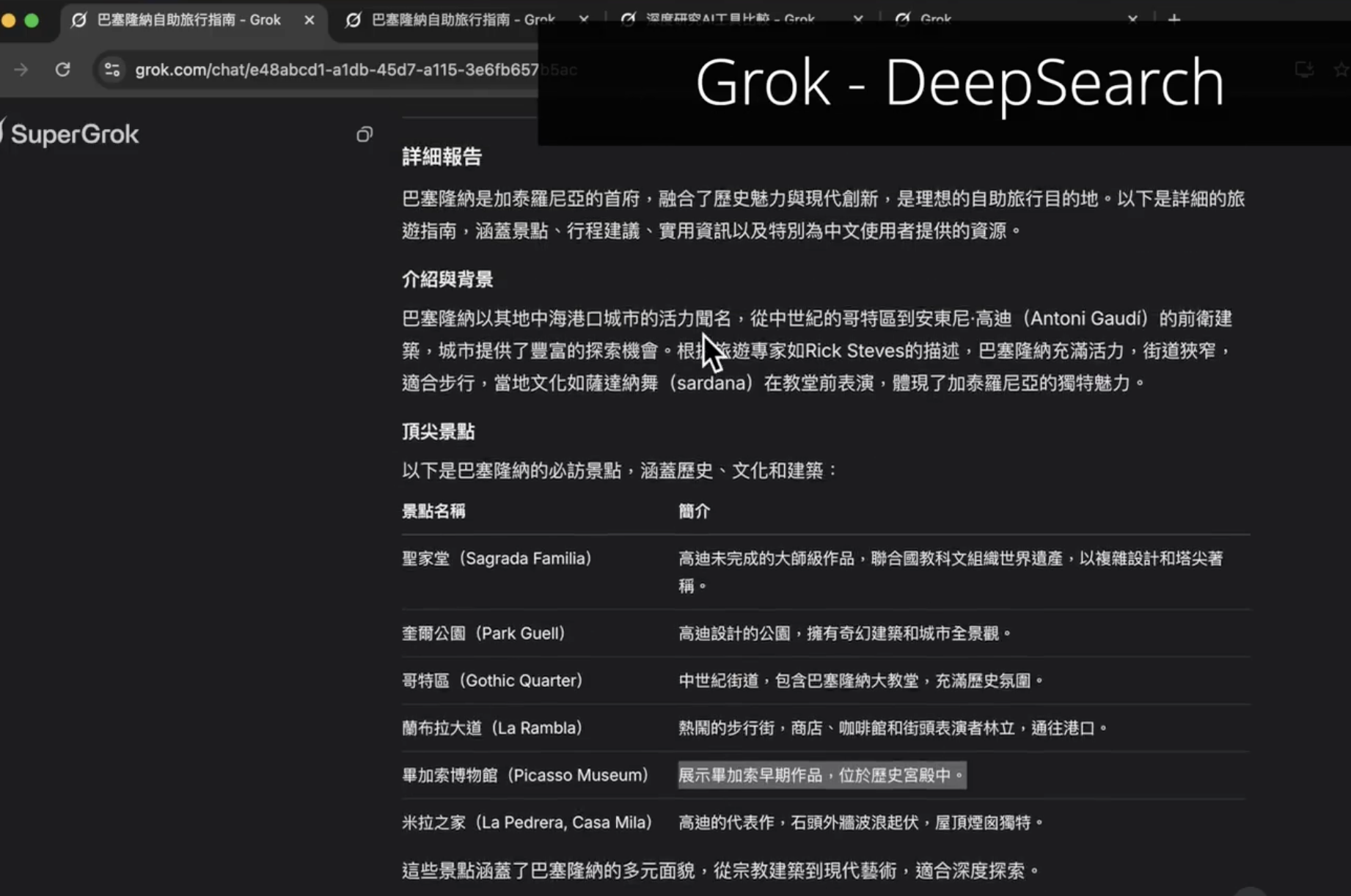Toggle the sidebar panel icon beside SuperGrok

click(365, 134)
